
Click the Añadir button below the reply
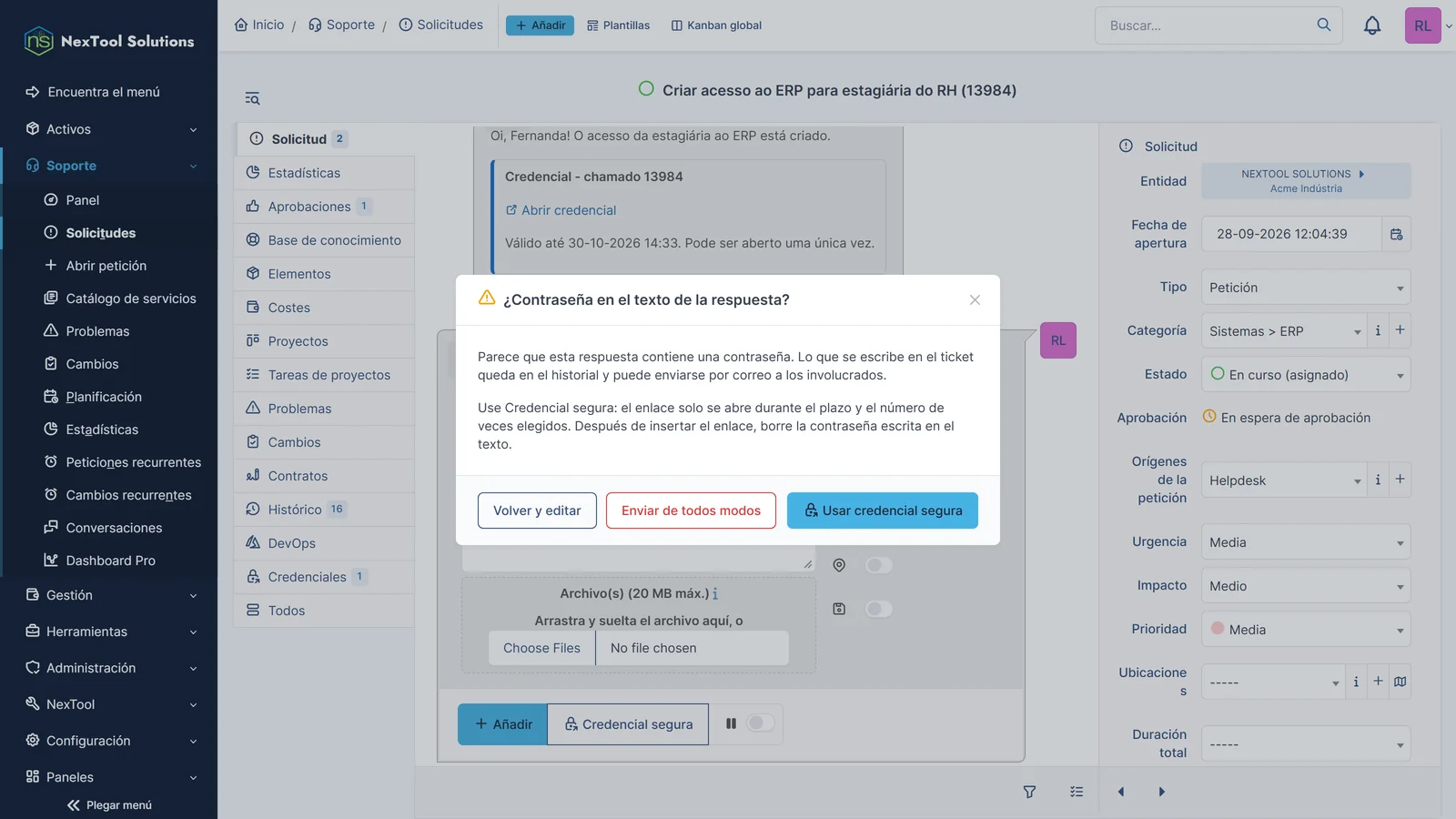coord(502,724)
